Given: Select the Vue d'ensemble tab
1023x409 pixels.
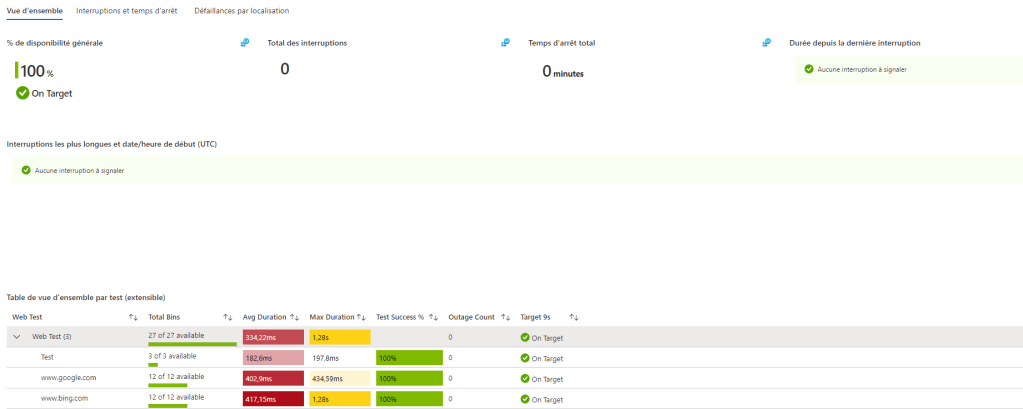Looking at the screenshot, I should 34,11.
